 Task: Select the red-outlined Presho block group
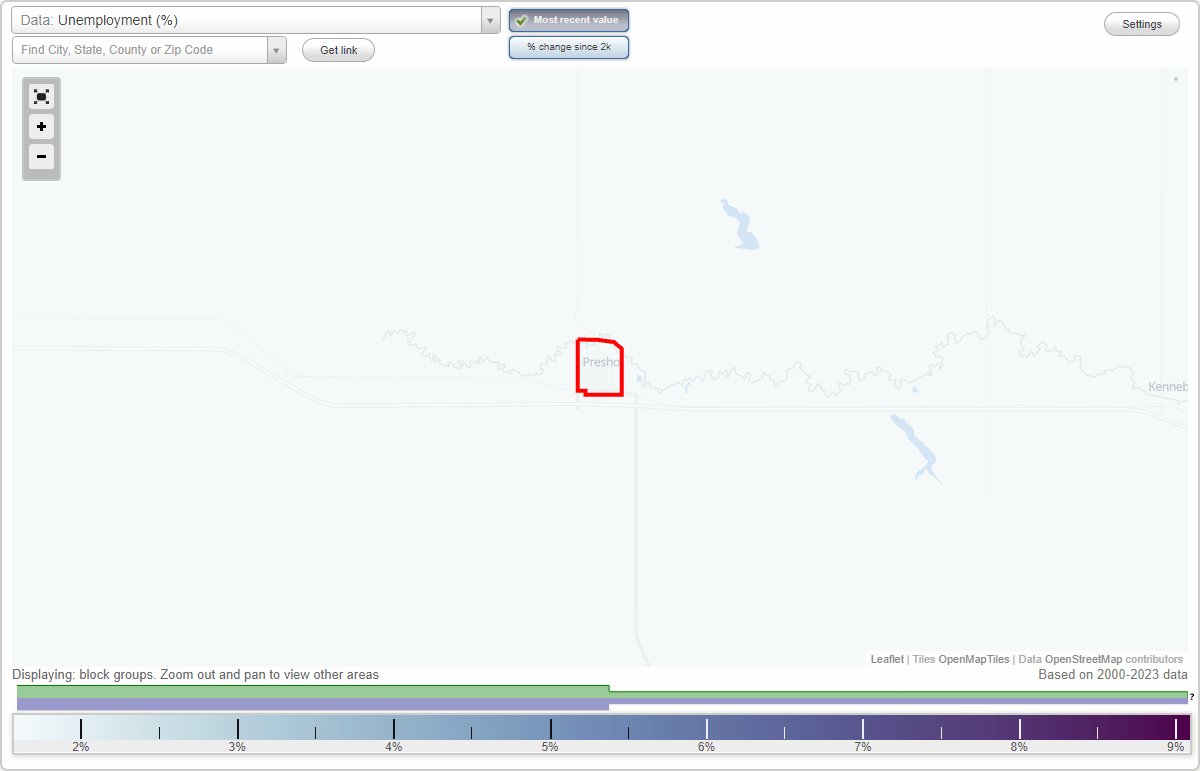tap(598, 367)
